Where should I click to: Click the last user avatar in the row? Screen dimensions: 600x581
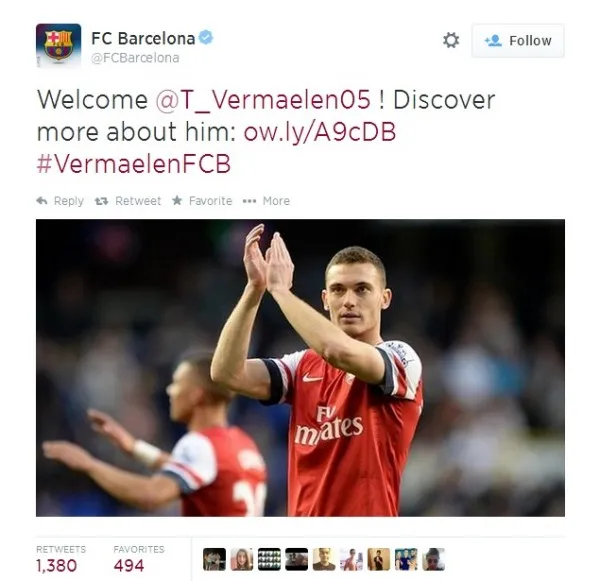434,560
